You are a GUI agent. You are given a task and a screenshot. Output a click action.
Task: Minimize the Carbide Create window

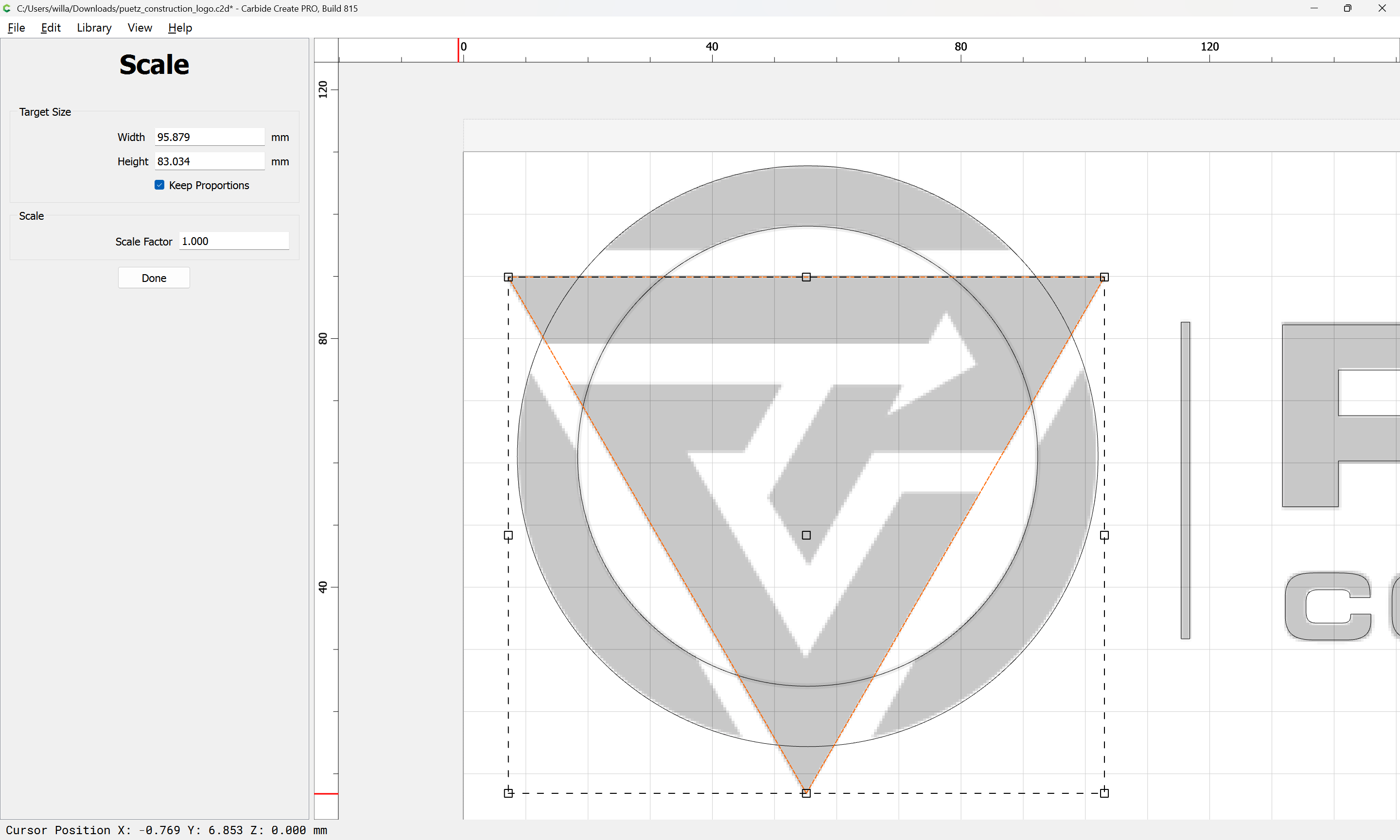[x=1314, y=8]
